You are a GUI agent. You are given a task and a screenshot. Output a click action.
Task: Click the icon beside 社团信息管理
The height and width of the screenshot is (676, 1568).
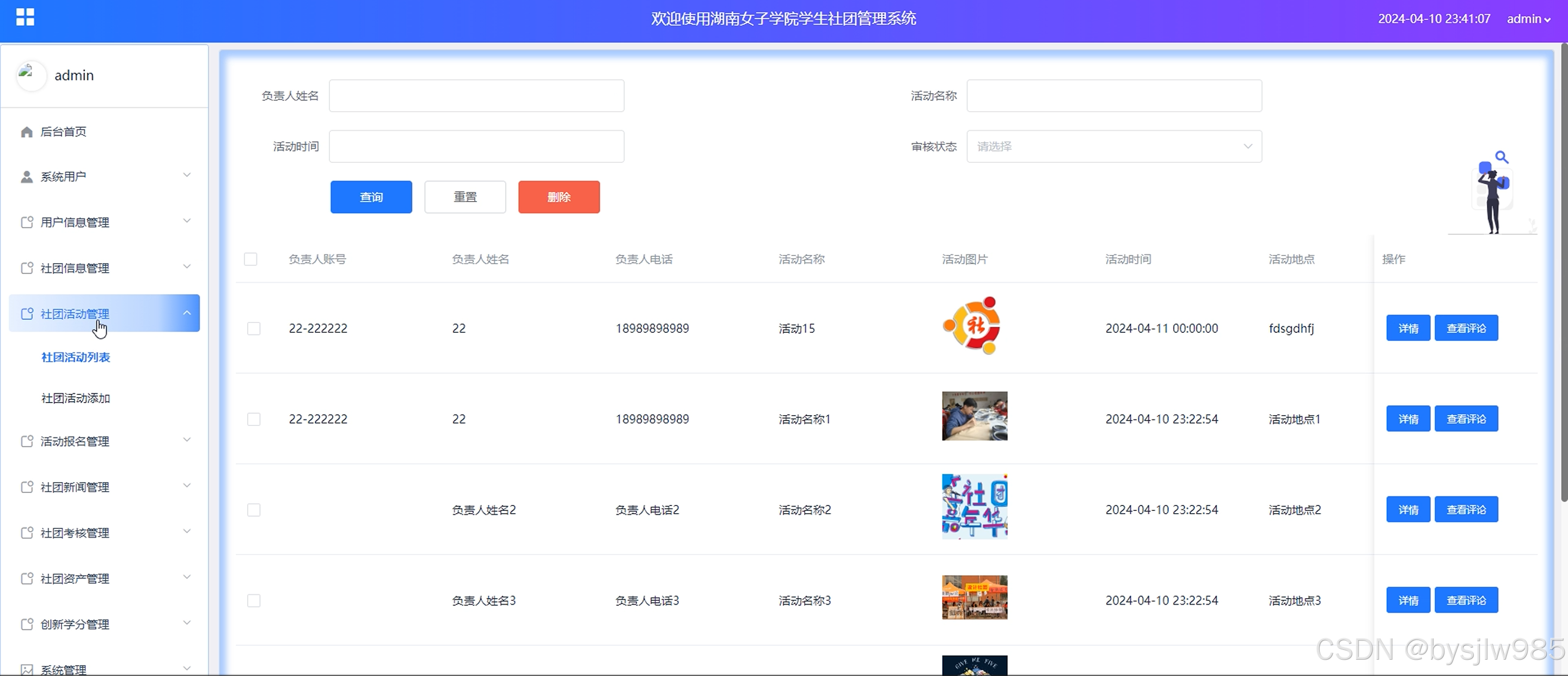click(x=27, y=268)
